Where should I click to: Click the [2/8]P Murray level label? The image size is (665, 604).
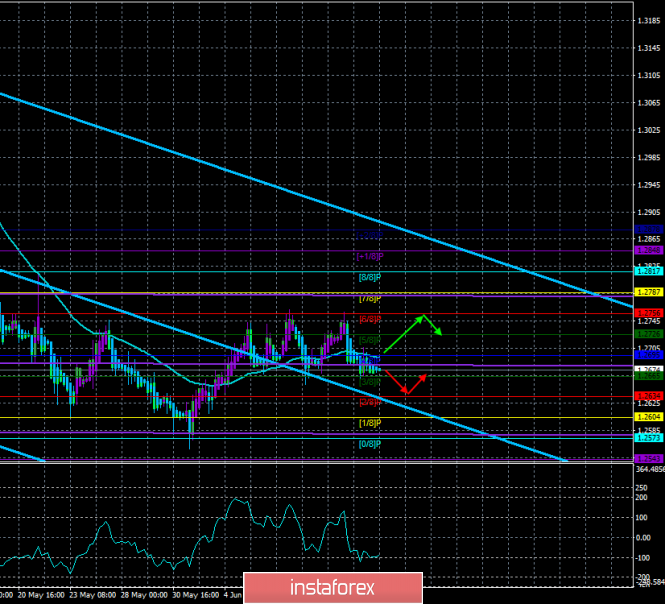tap(370, 402)
